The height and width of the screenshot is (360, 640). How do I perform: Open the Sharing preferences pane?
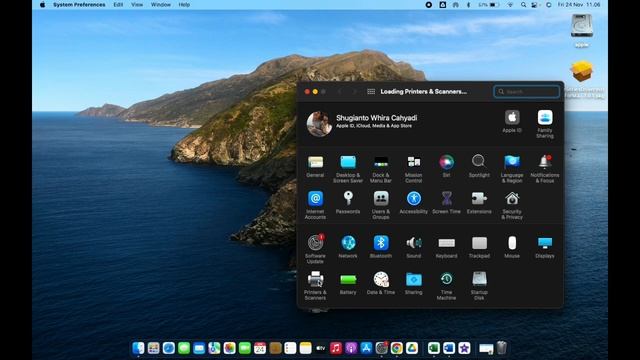tap(413, 280)
